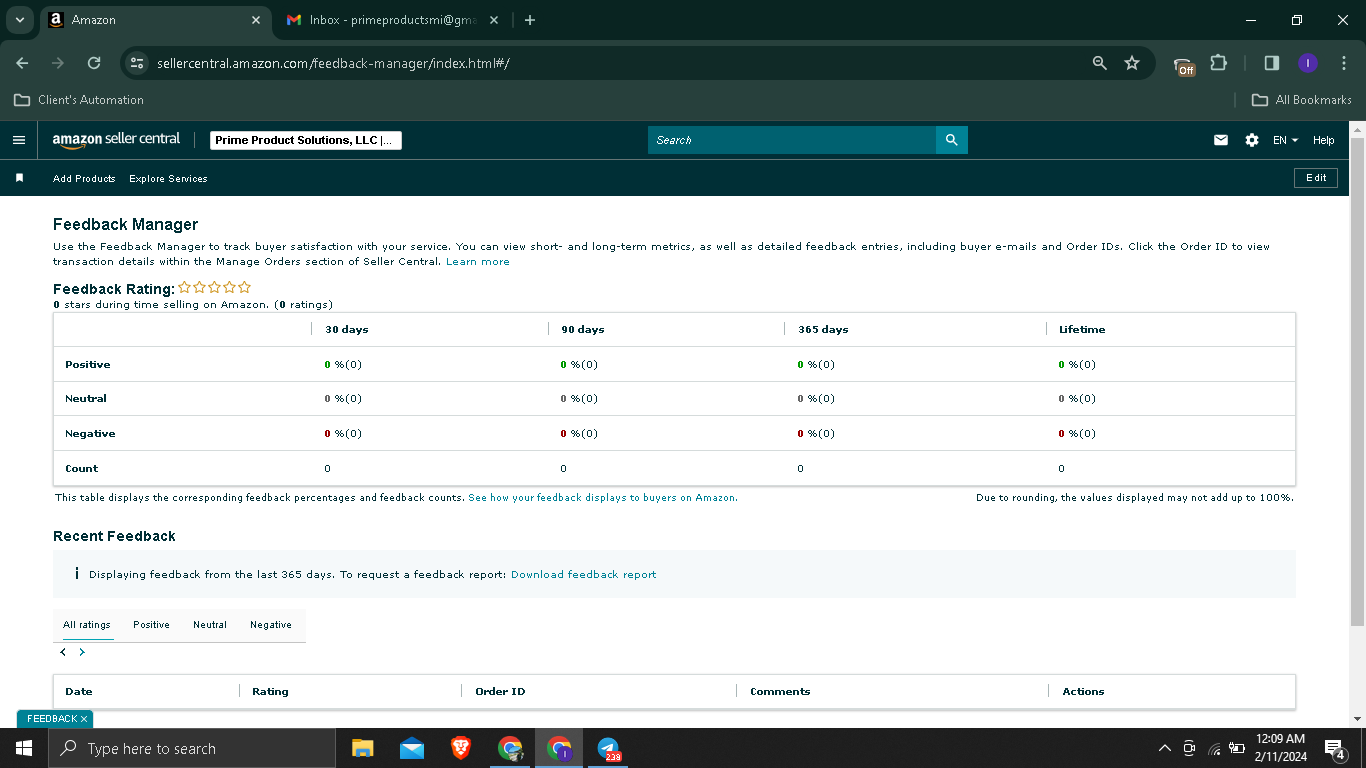Viewport: 1366px width, 768px height.
Task: Select the Positive feedback tab
Action: pos(151,625)
